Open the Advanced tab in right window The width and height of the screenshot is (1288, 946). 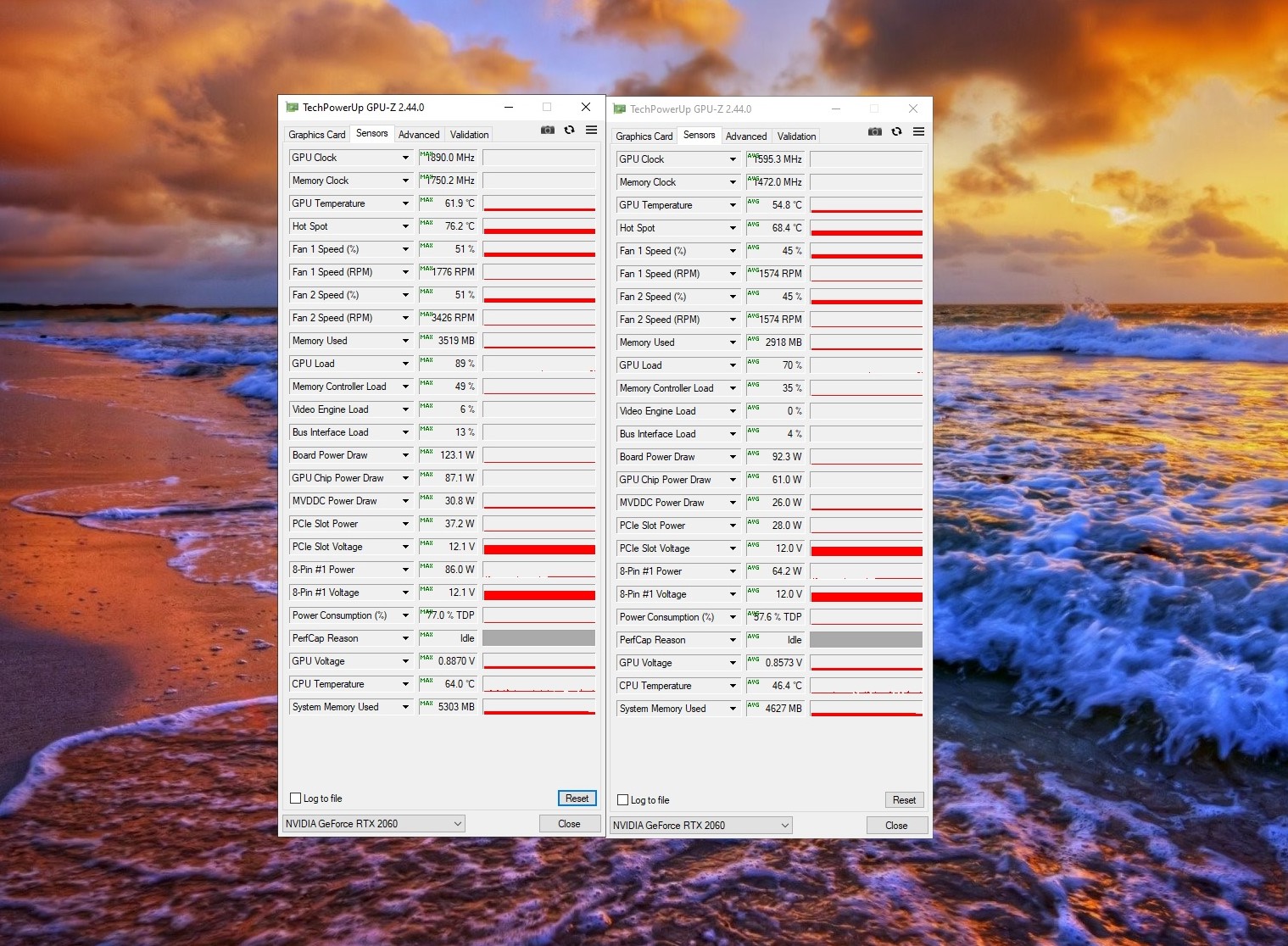[x=746, y=136]
